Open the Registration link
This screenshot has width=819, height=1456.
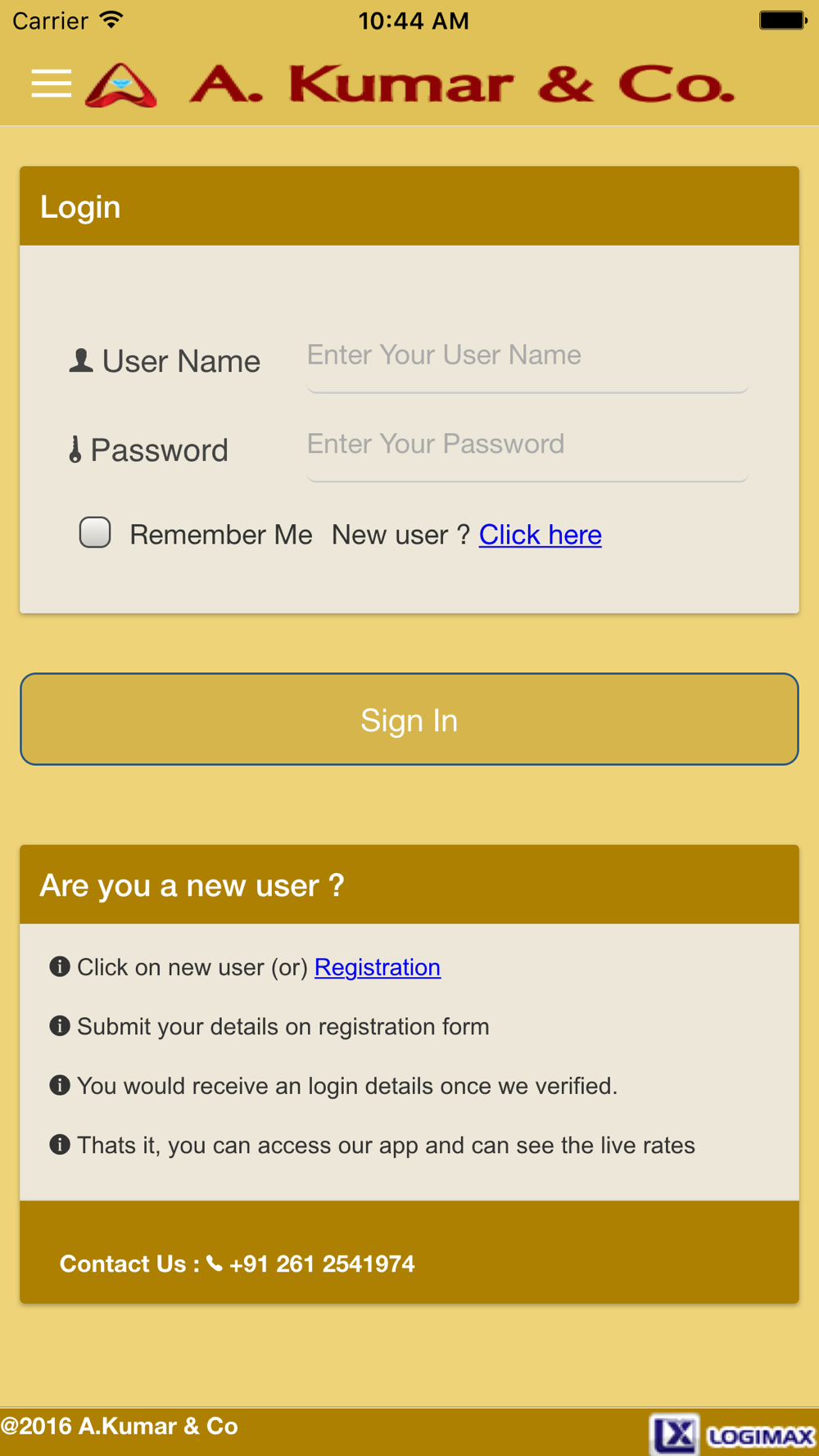pos(377,967)
